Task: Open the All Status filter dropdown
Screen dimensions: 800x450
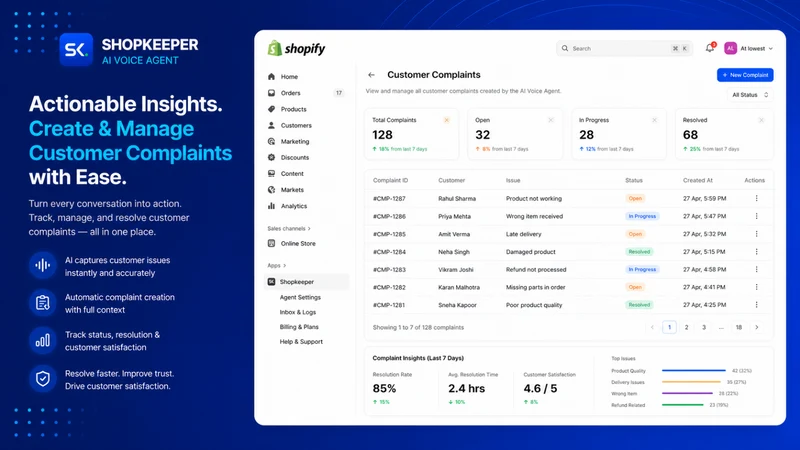Action: (x=750, y=95)
